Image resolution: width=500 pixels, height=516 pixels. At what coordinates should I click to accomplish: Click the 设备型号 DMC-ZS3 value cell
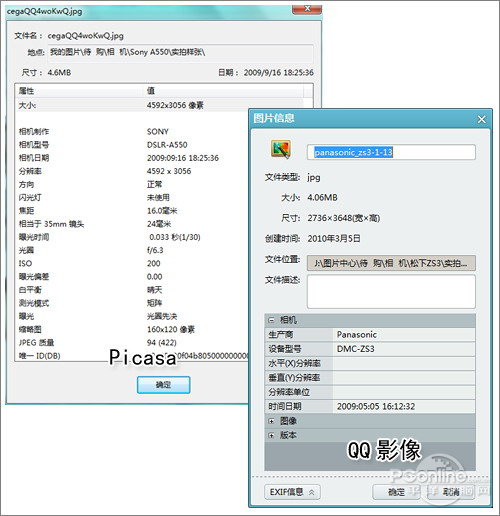pos(404,349)
